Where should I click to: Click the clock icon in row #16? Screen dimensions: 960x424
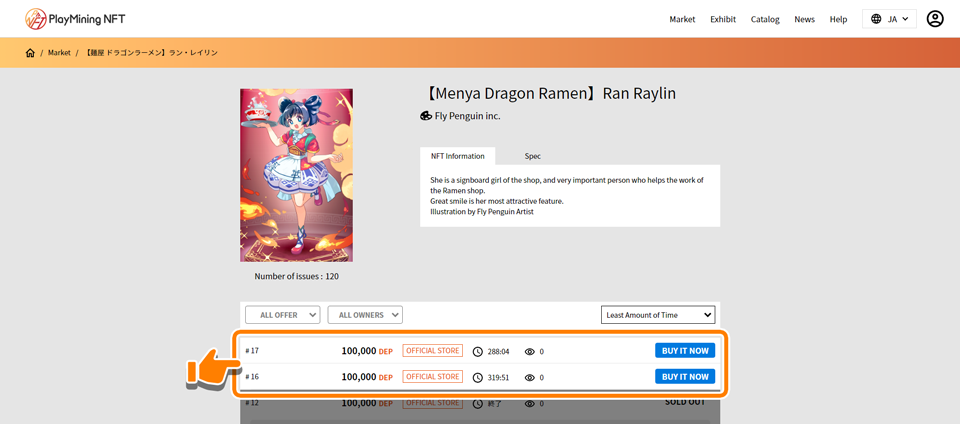click(x=478, y=377)
